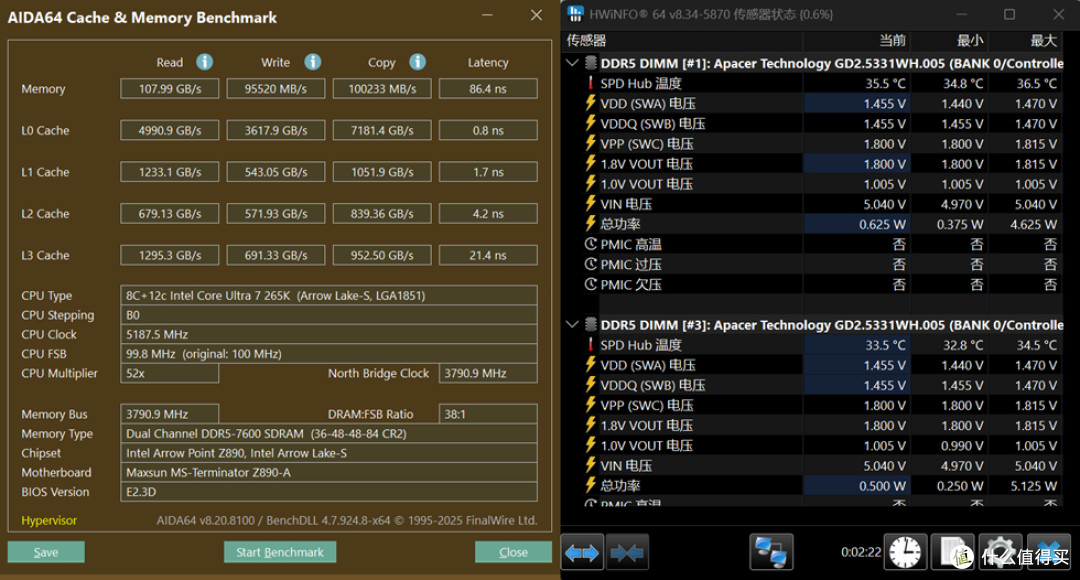Click L1 Cache Write value 543.05 GB/s
Screen dimensions: 1080x580
pyautogui.click(x=276, y=172)
